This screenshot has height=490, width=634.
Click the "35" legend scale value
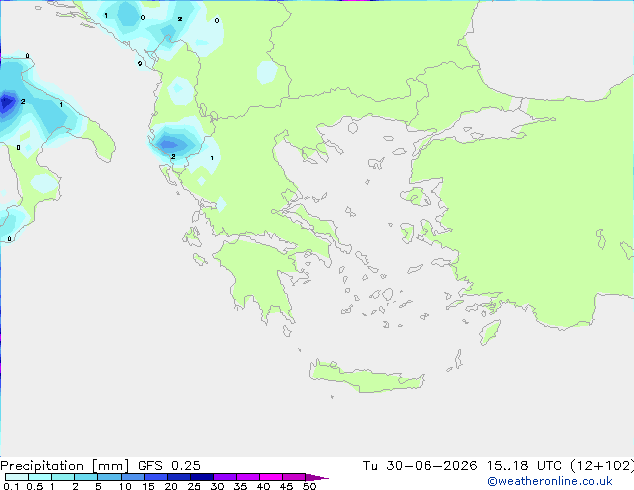tap(240, 486)
